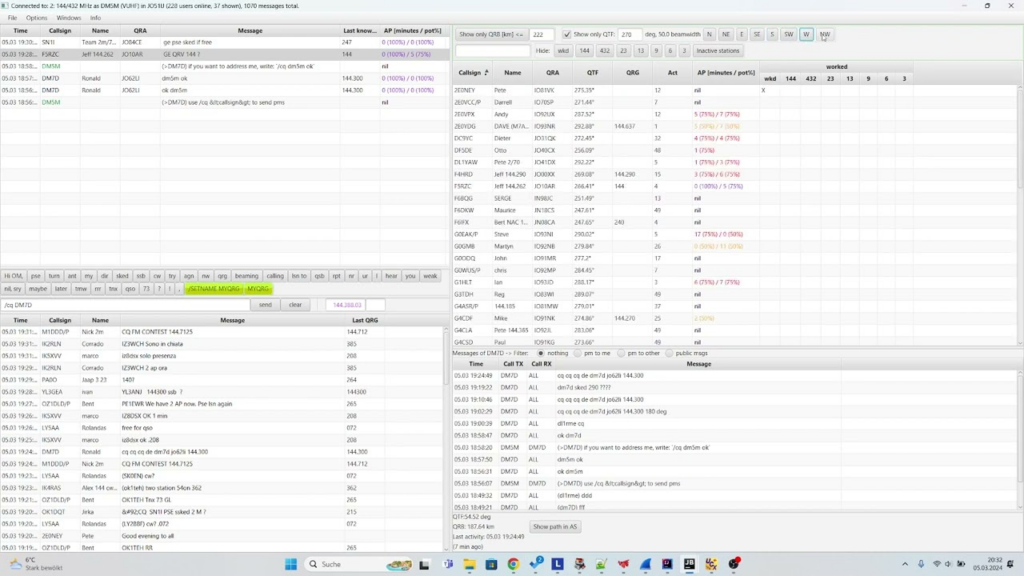Set beam direction to W
This screenshot has height=576, width=1024.
coord(806,35)
